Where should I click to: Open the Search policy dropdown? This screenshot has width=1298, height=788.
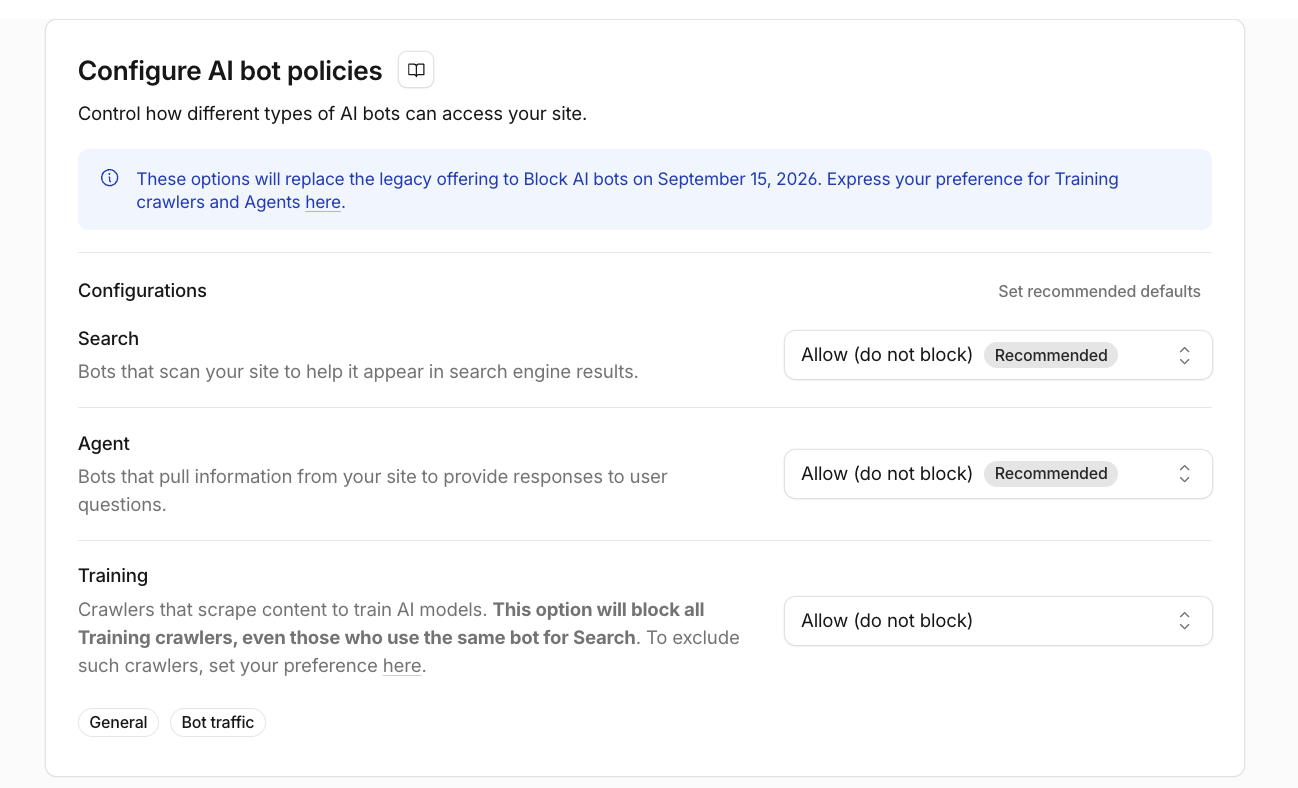click(x=998, y=355)
